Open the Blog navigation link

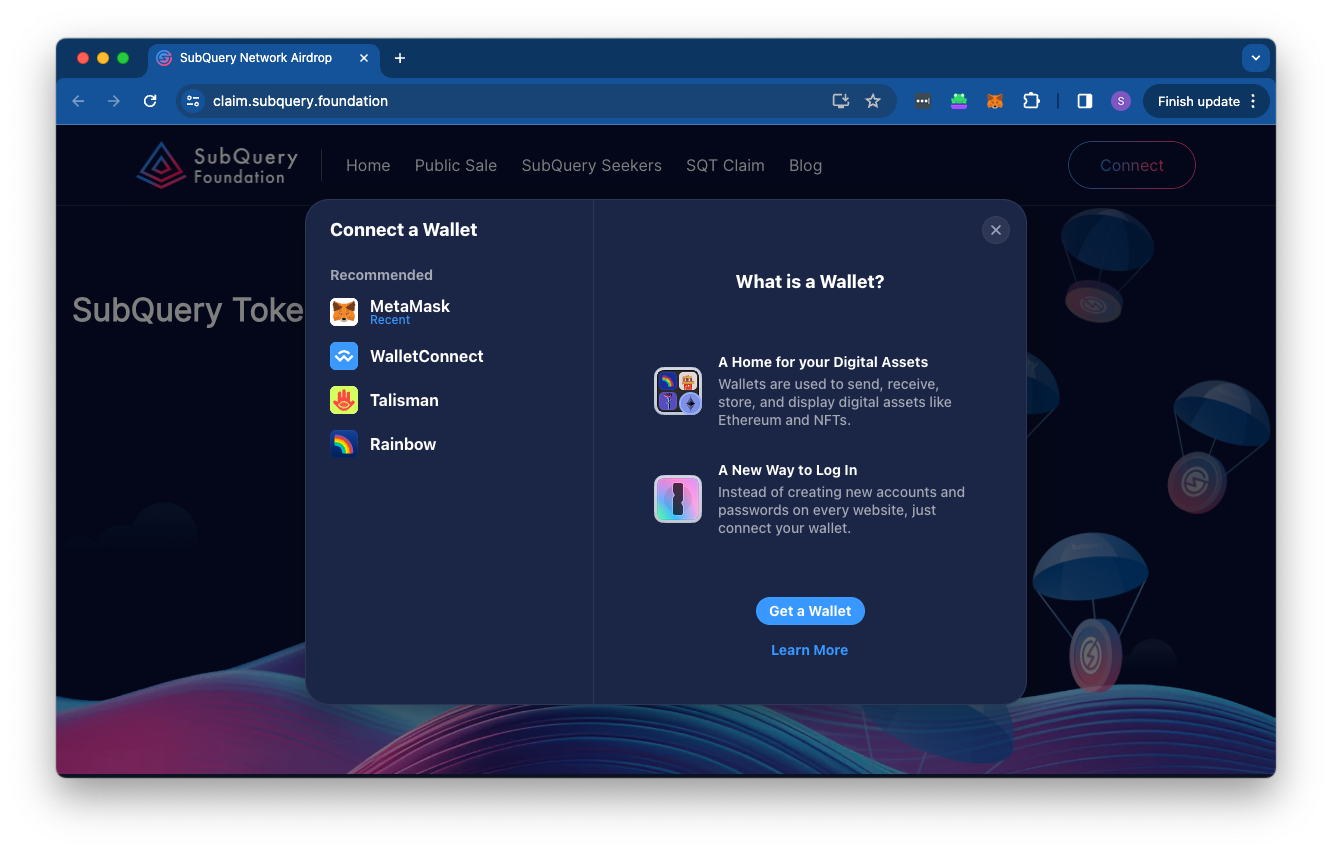tap(805, 166)
